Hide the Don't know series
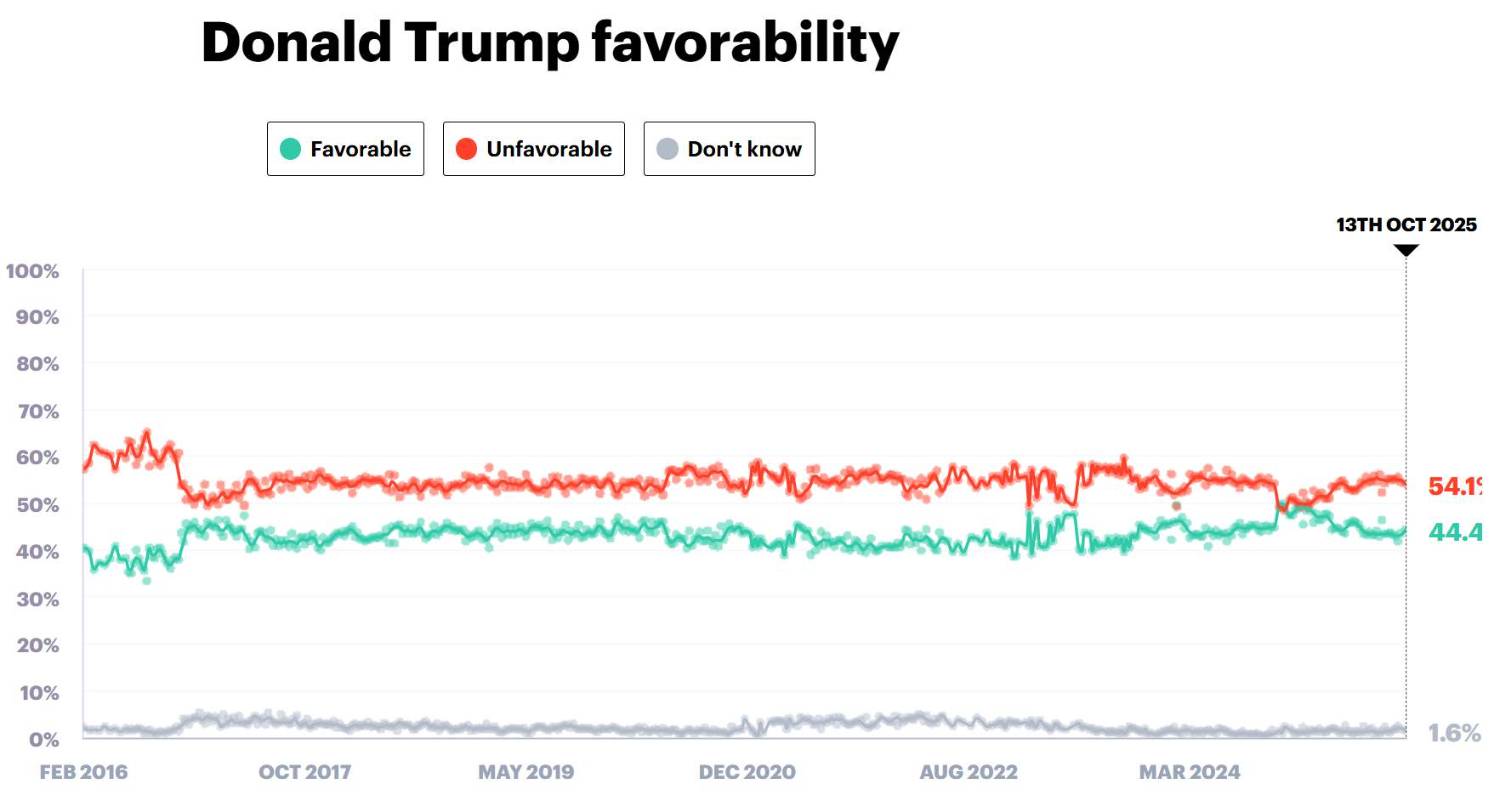Screen dimensions: 1500x801 (x=729, y=149)
